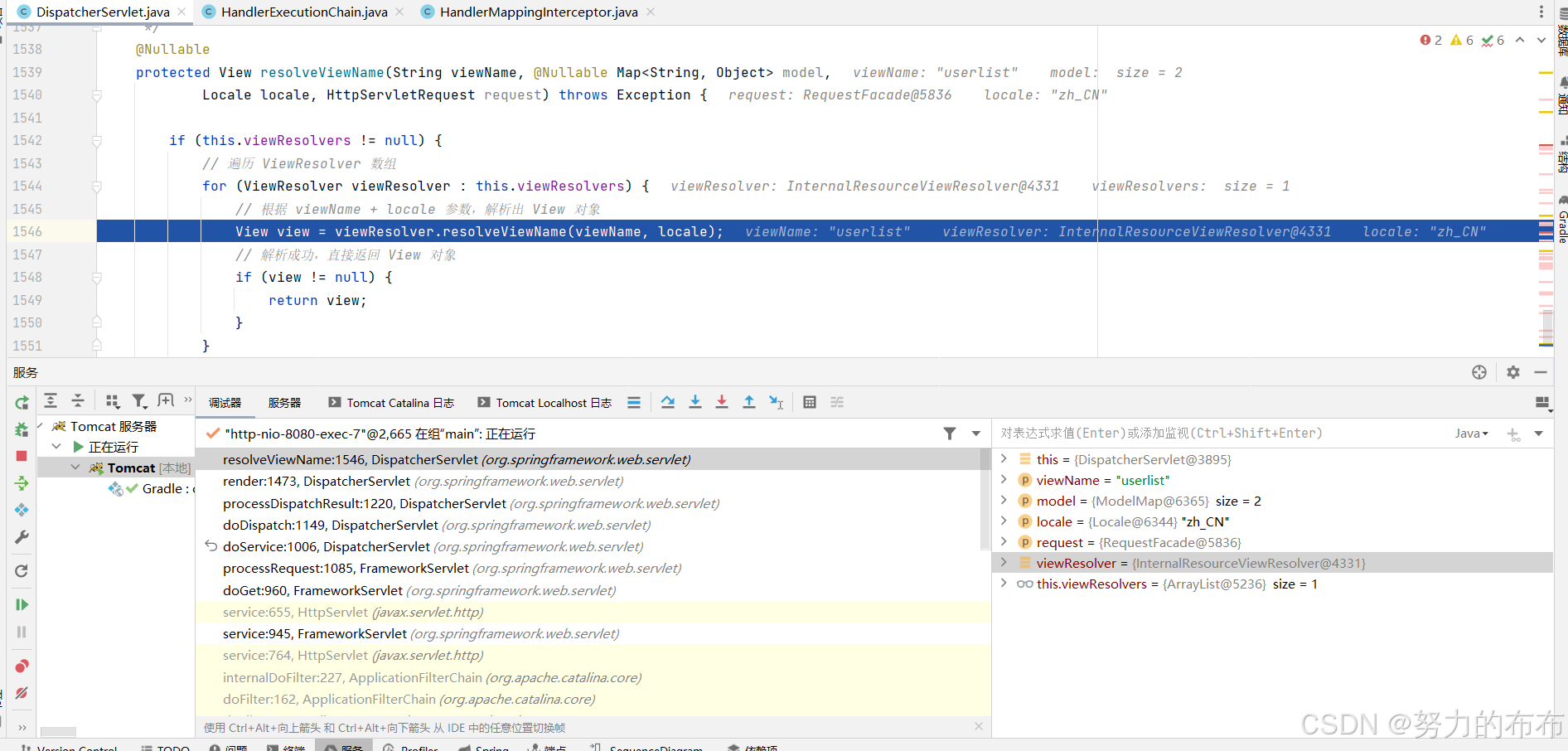Click the rerun Tomcat server icon

click(22, 403)
